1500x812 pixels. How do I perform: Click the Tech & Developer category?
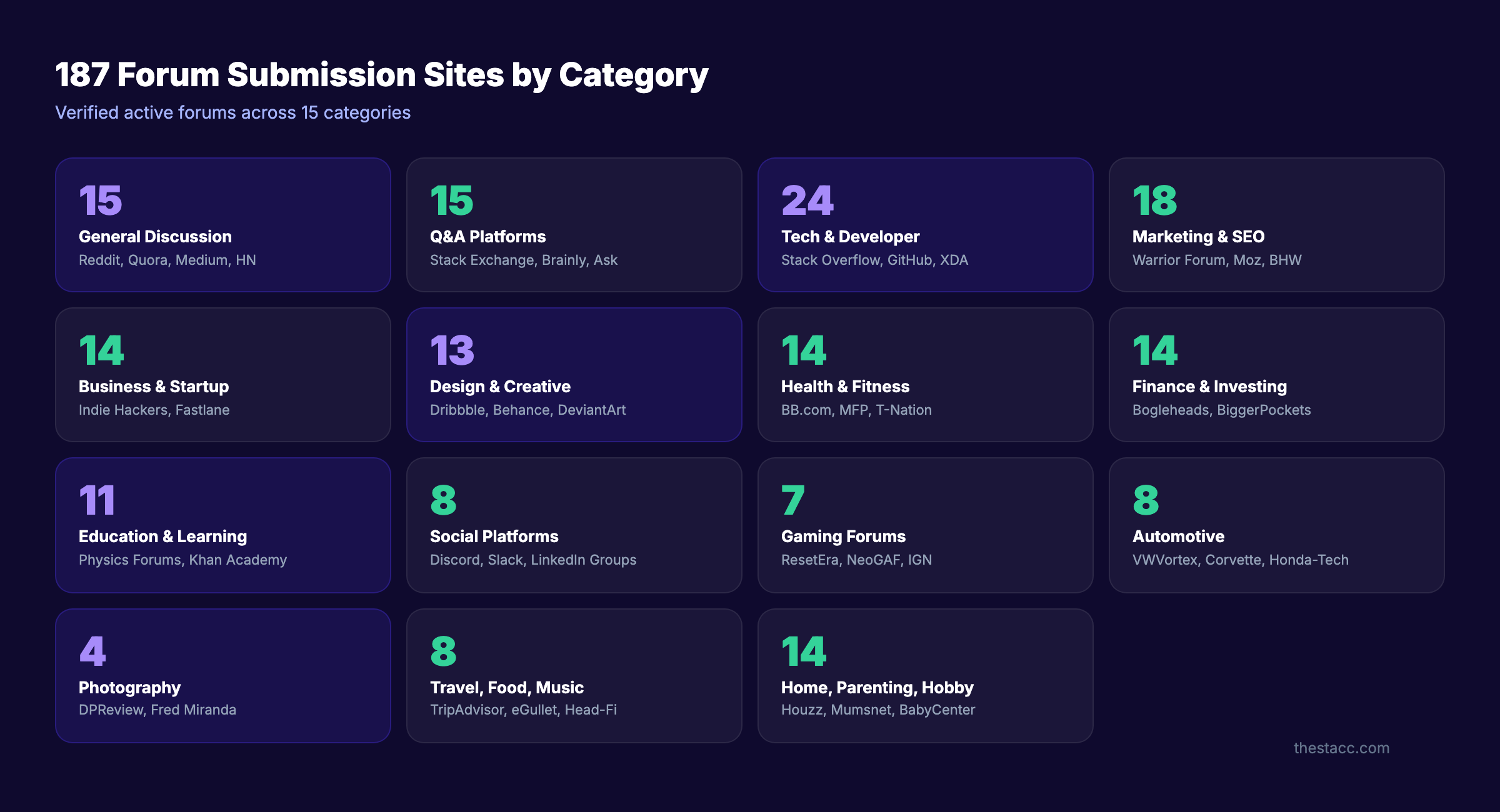[925, 225]
